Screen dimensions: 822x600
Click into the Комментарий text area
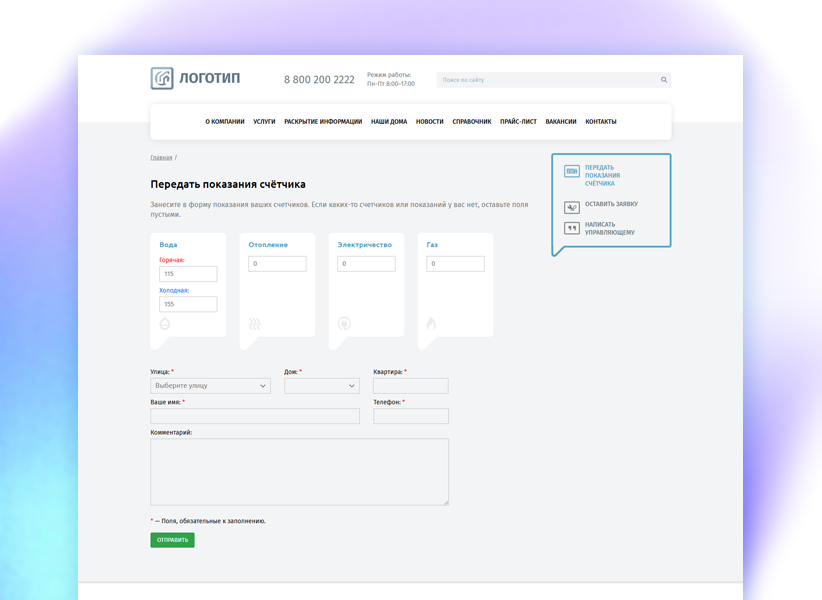pos(299,471)
